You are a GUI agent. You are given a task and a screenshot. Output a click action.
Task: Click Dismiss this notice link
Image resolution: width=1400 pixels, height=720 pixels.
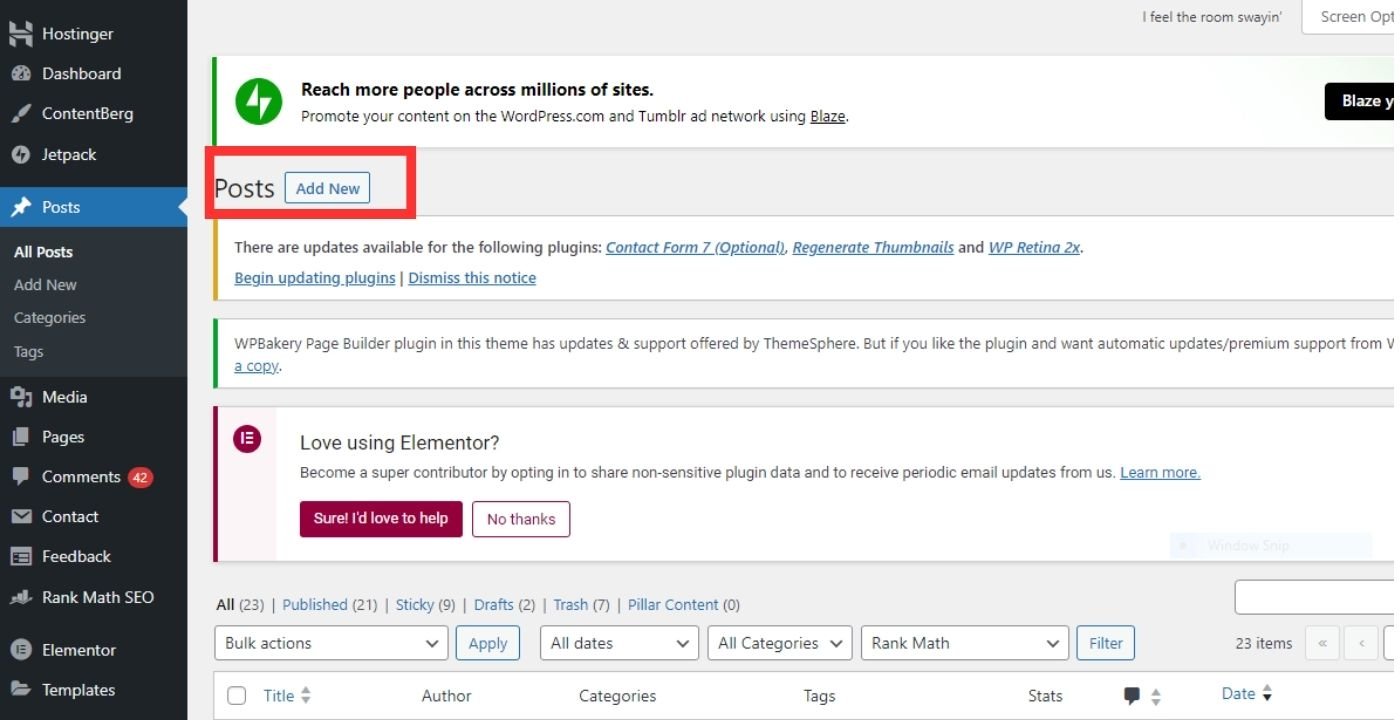[x=472, y=278]
